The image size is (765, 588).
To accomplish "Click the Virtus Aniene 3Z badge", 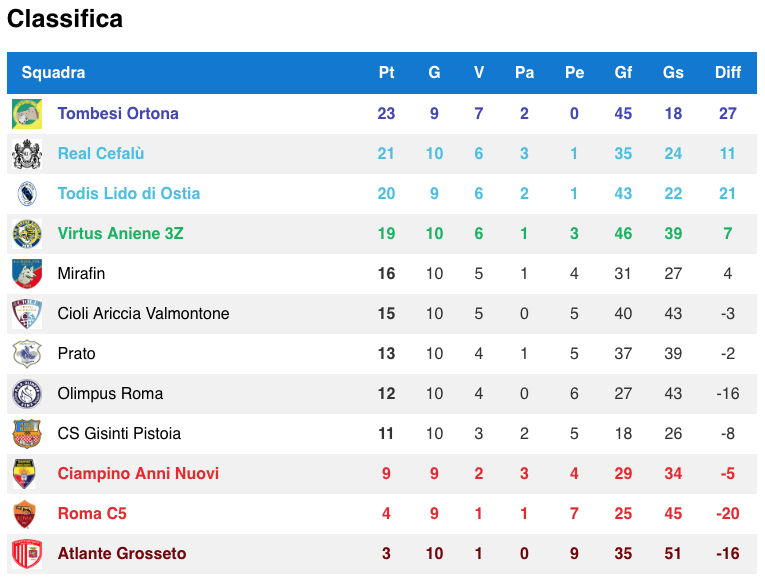I will [27, 234].
